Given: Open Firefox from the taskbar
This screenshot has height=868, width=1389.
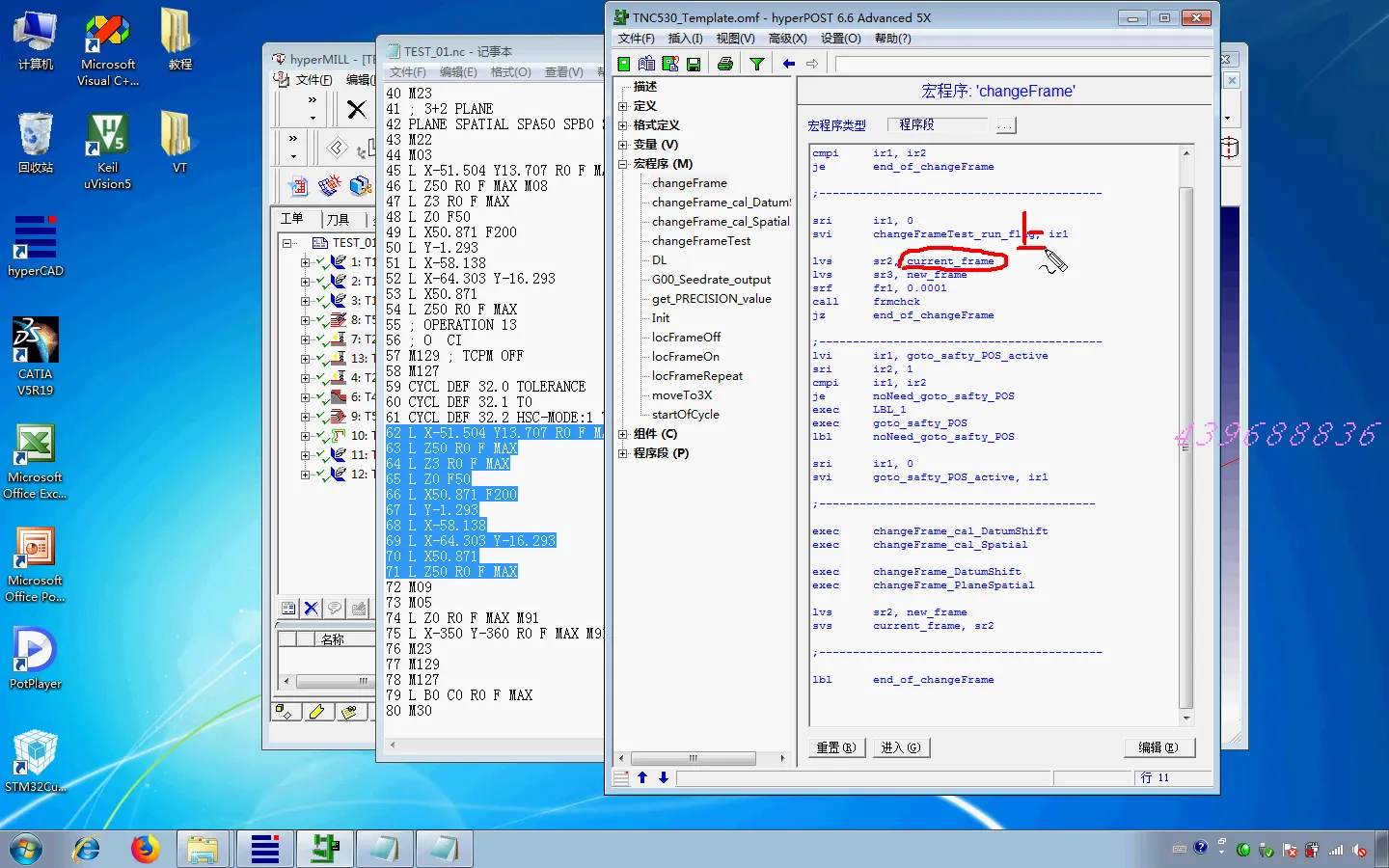Looking at the screenshot, I should tap(145, 849).
